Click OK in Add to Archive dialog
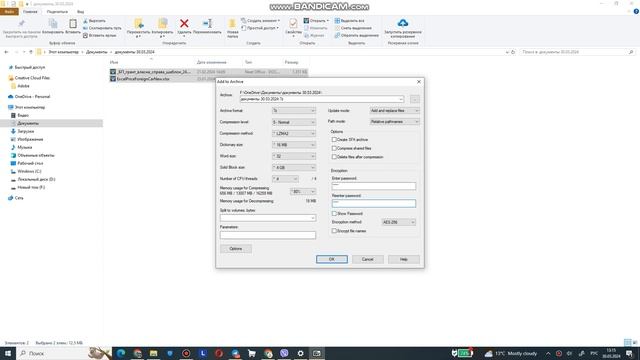Screen dimensions: 640x360 (x=332, y=259)
